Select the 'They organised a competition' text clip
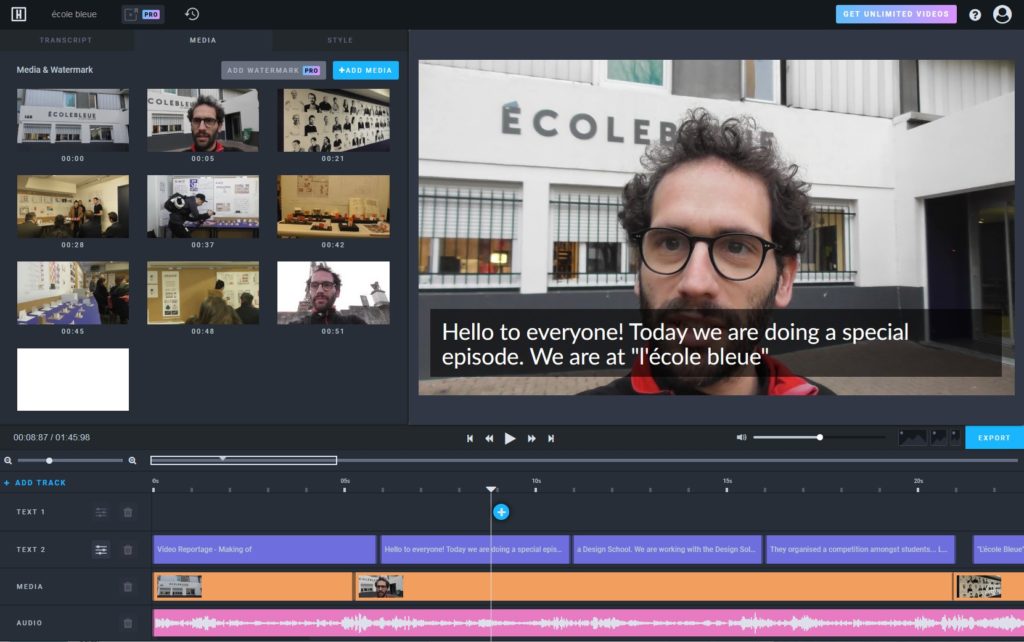The width and height of the screenshot is (1024, 642). point(860,549)
